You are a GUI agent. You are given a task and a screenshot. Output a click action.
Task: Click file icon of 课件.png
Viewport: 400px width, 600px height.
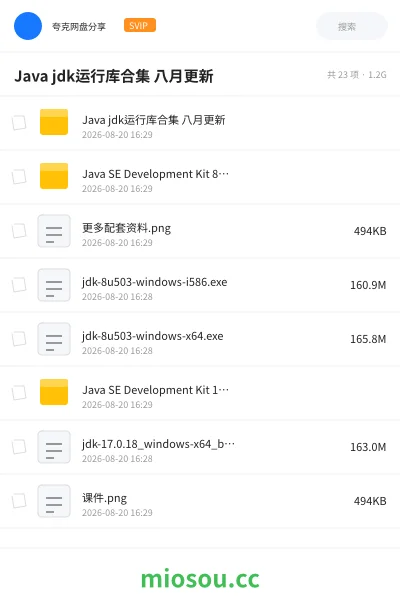[x=54, y=501]
